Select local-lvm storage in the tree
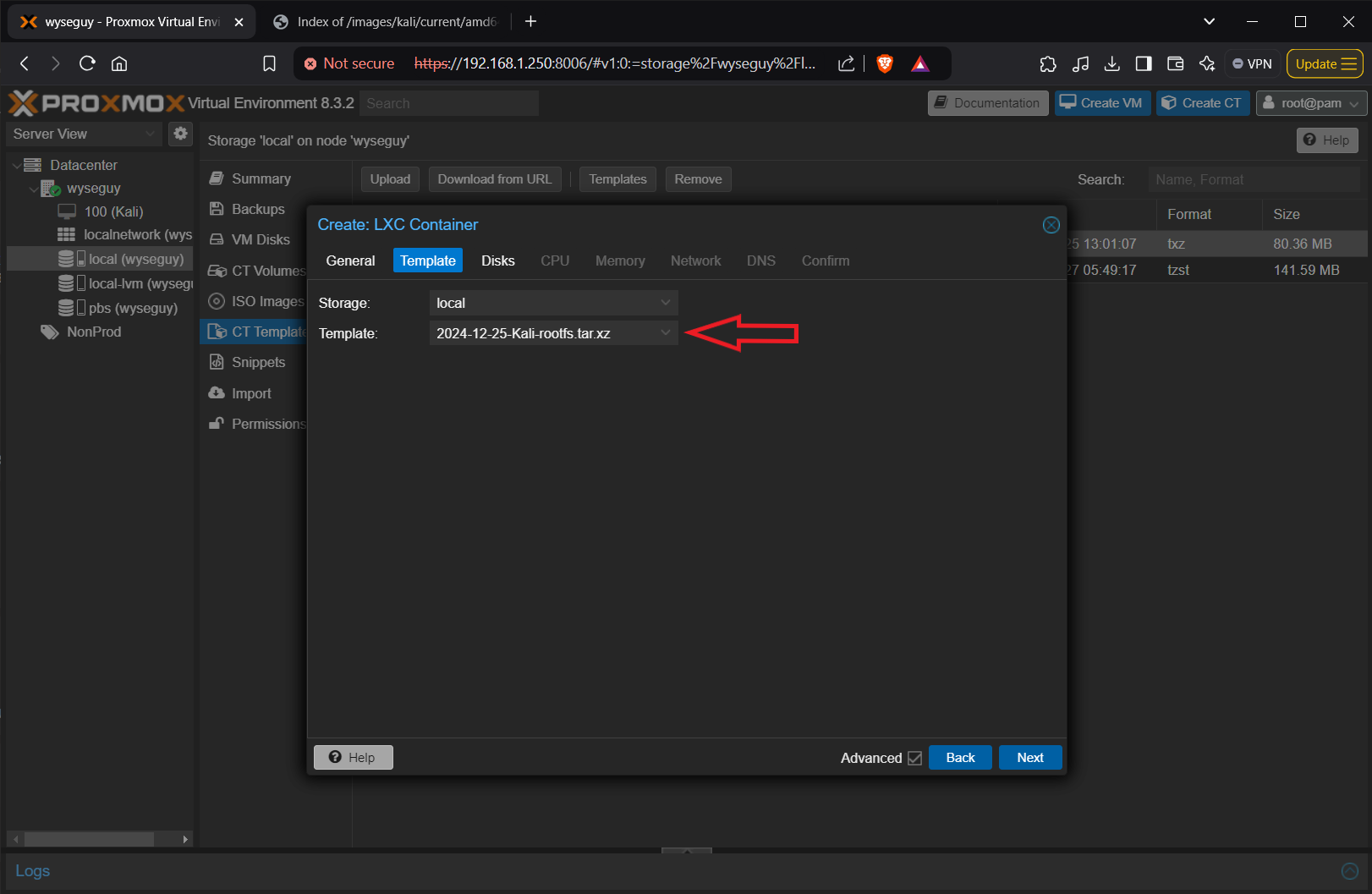This screenshot has width=1372, height=894. pyautogui.click(x=126, y=283)
